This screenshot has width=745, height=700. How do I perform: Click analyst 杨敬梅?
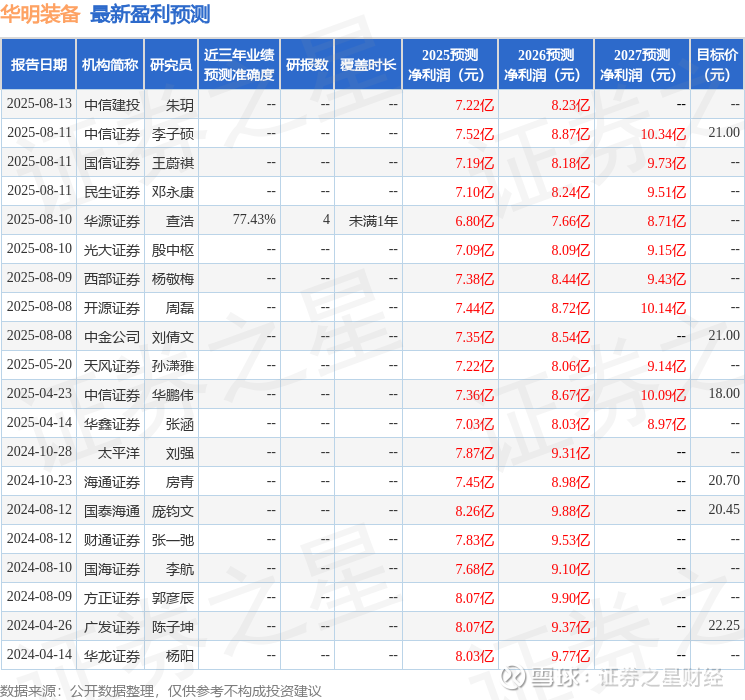172,278
